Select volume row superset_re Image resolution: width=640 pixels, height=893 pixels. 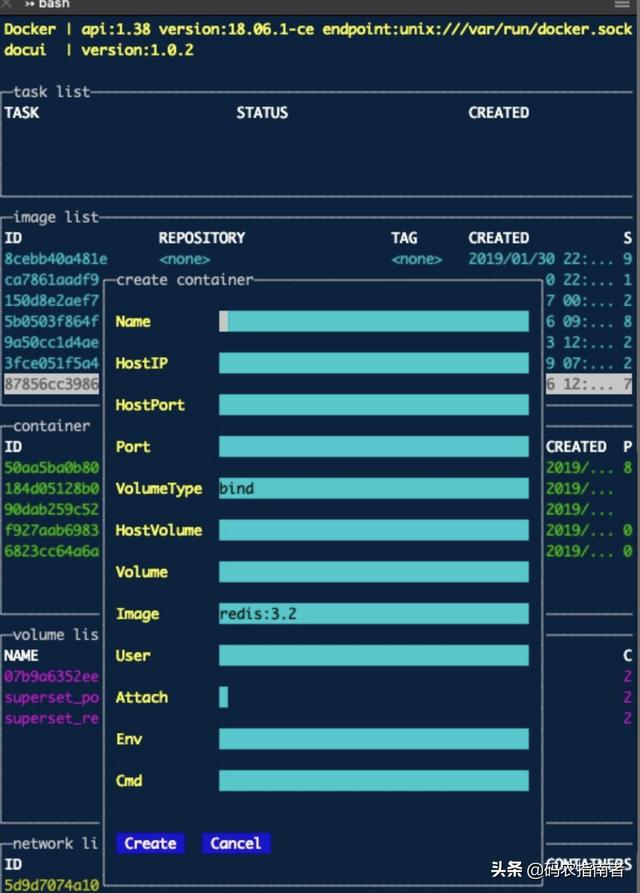(x=52, y=718)
